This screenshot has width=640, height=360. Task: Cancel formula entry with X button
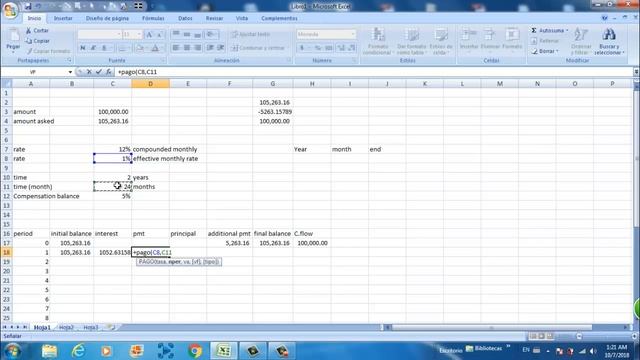click(x=89, y=72)
